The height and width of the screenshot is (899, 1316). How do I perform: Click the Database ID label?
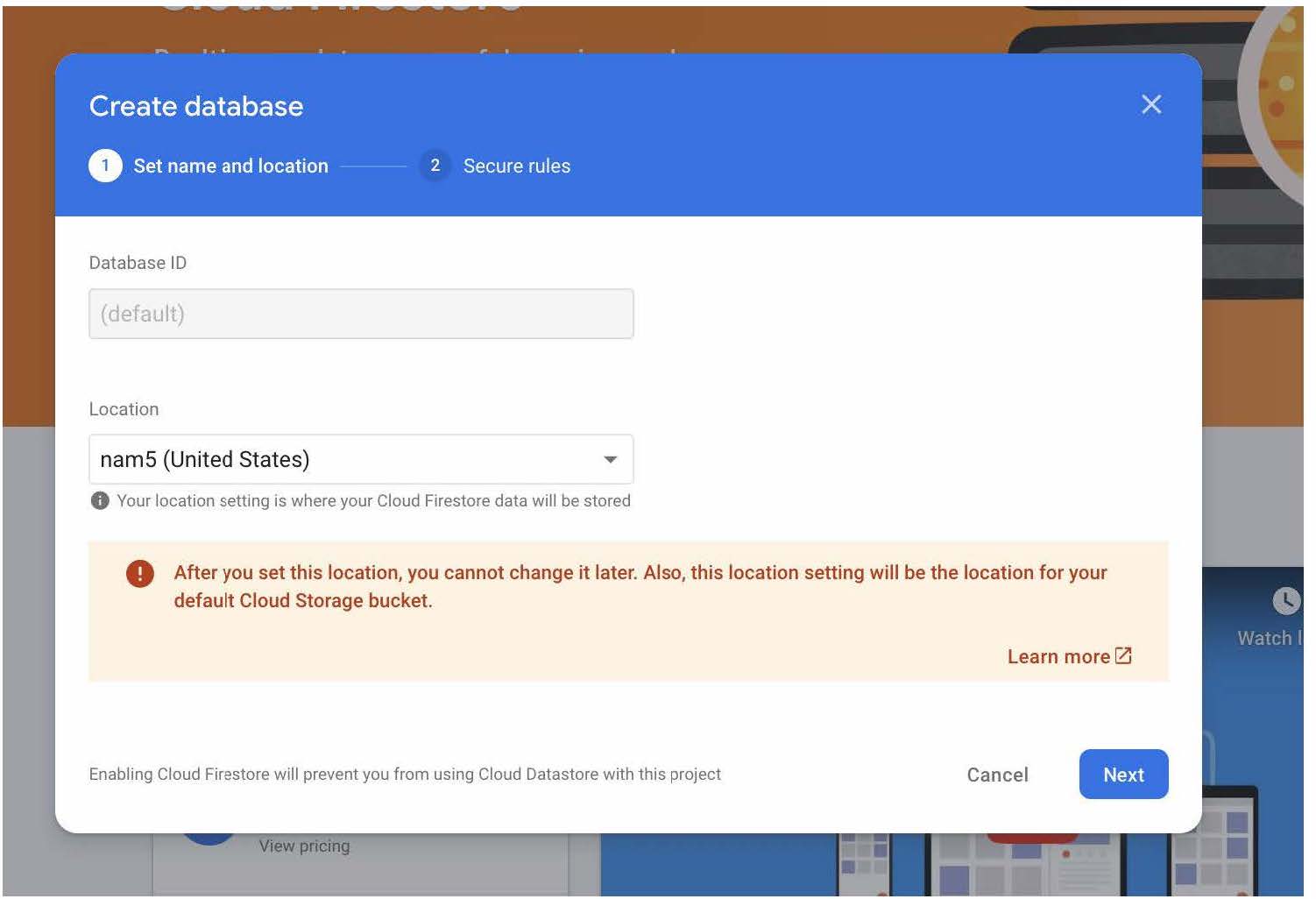click(138, 263)
